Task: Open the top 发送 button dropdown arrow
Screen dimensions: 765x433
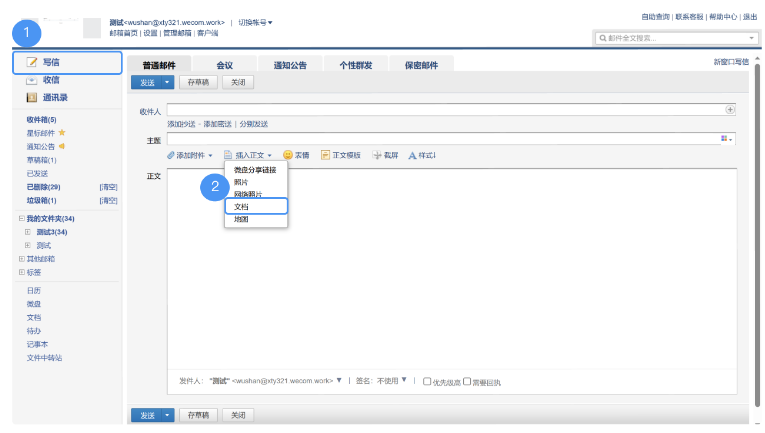Action: pyautogui.click(x=167, y=82)
